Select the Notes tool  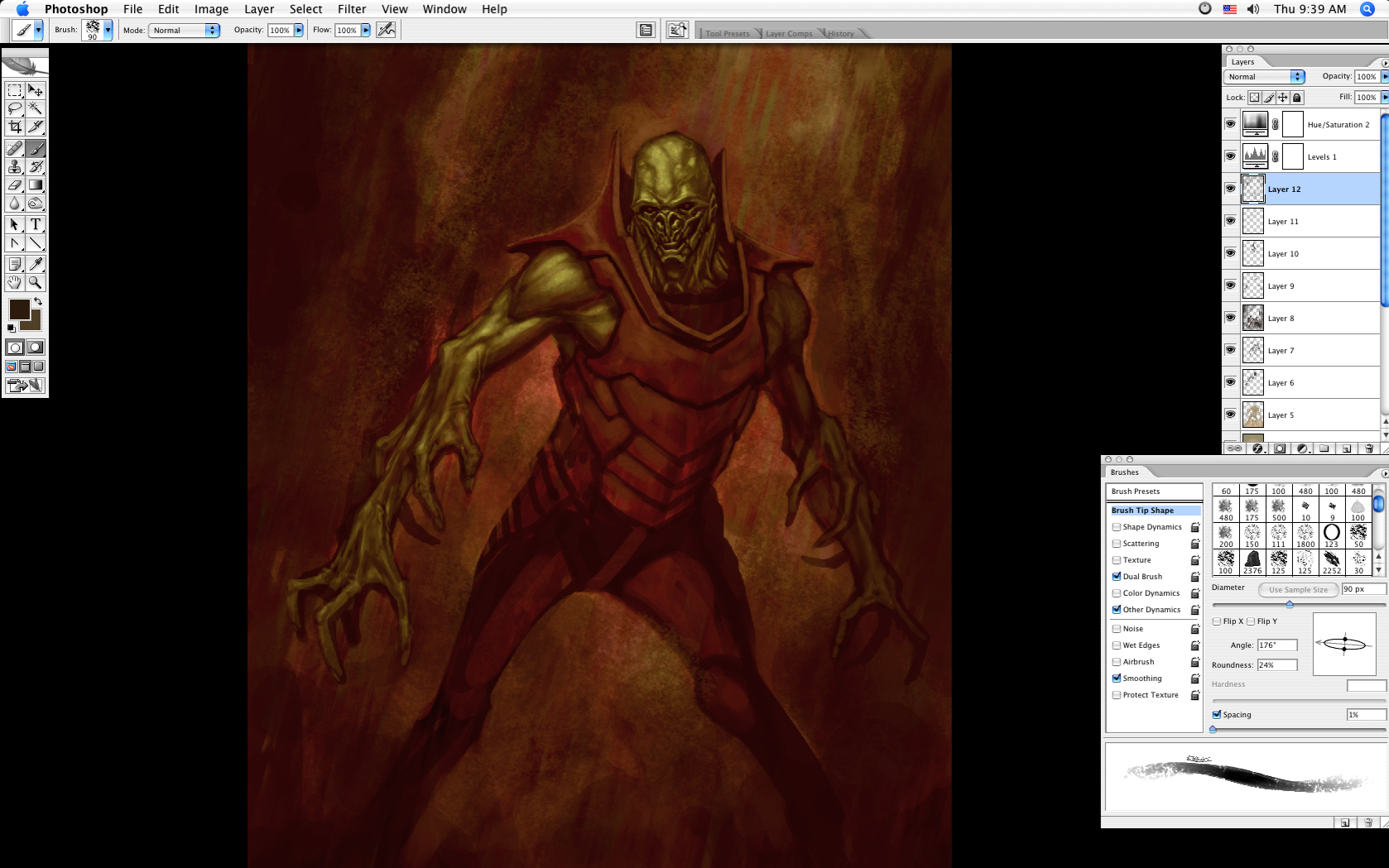coord(15,264)
